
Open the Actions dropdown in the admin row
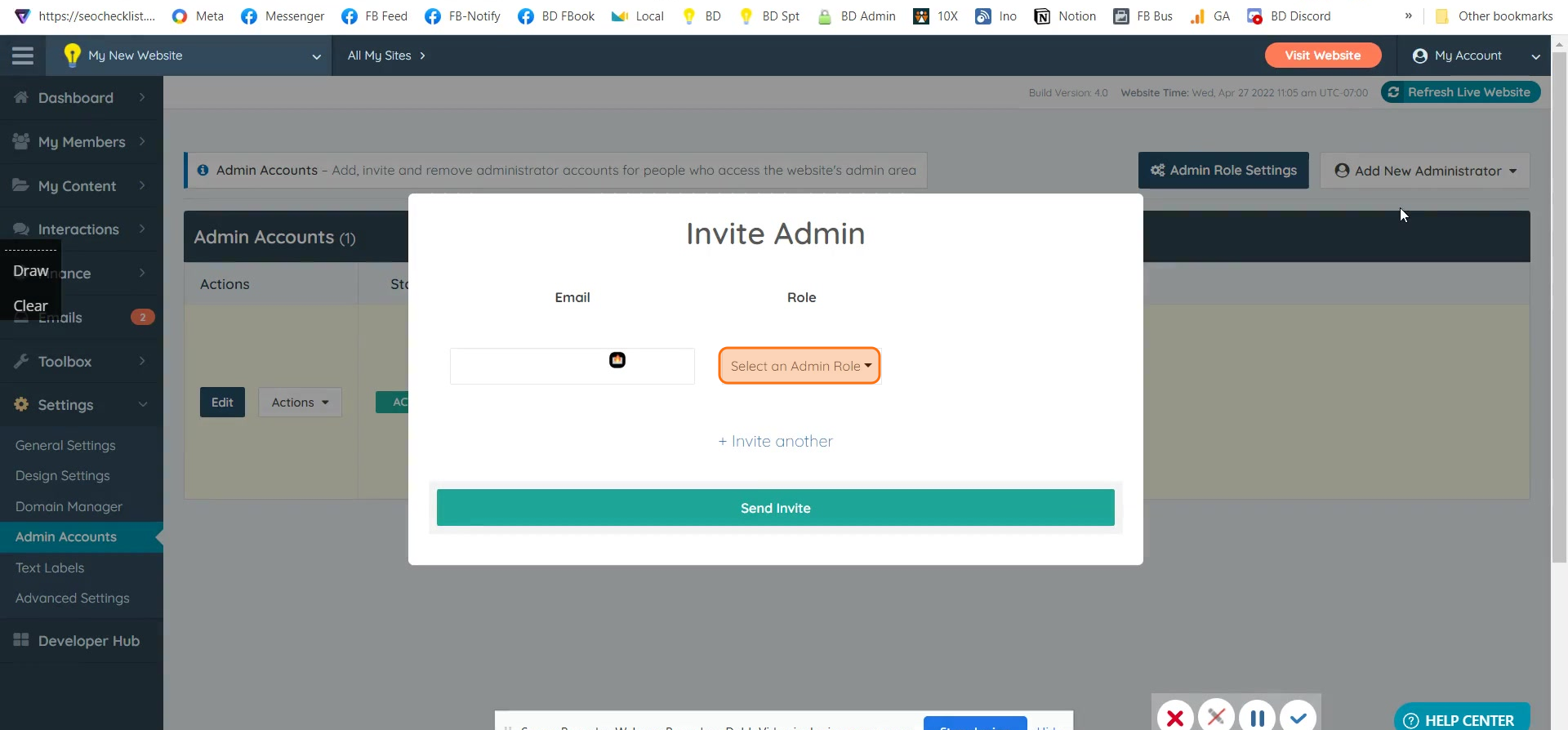tap(300, 403)
